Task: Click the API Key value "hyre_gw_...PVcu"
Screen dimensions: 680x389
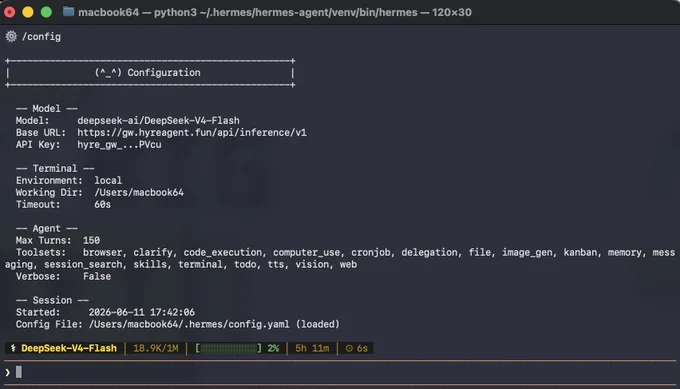Action: click(119, 144)
